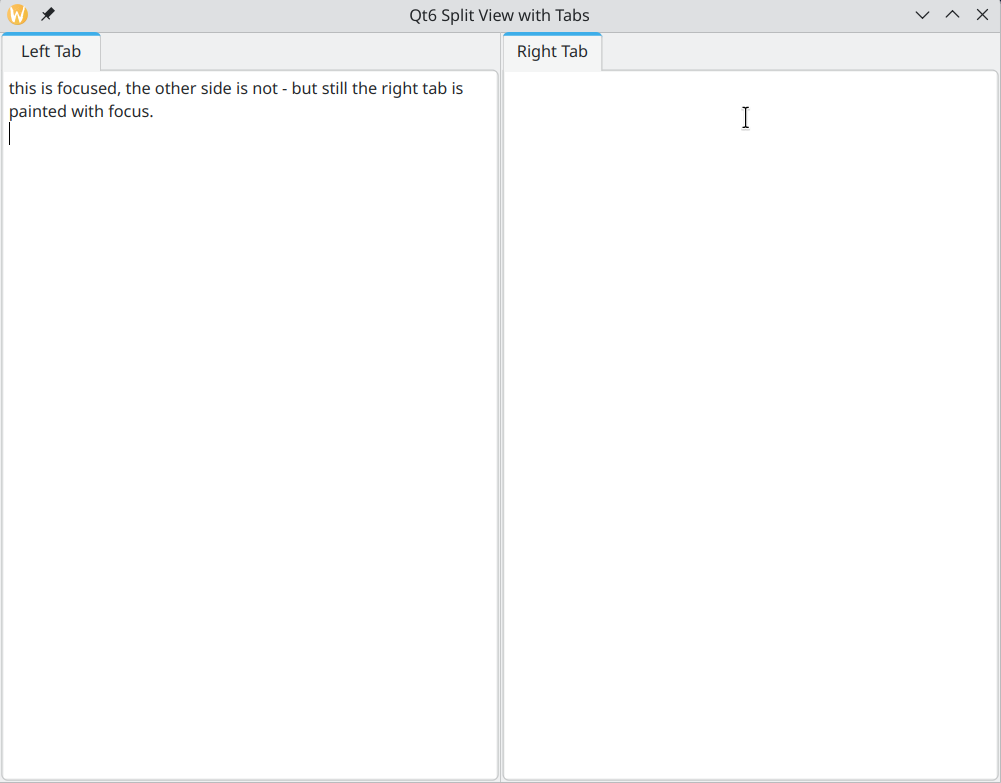This screenshot has height=783, width=1001.
Task: Click the text "this is focused, the other side is not"
Action: click(x=144, y=88)
